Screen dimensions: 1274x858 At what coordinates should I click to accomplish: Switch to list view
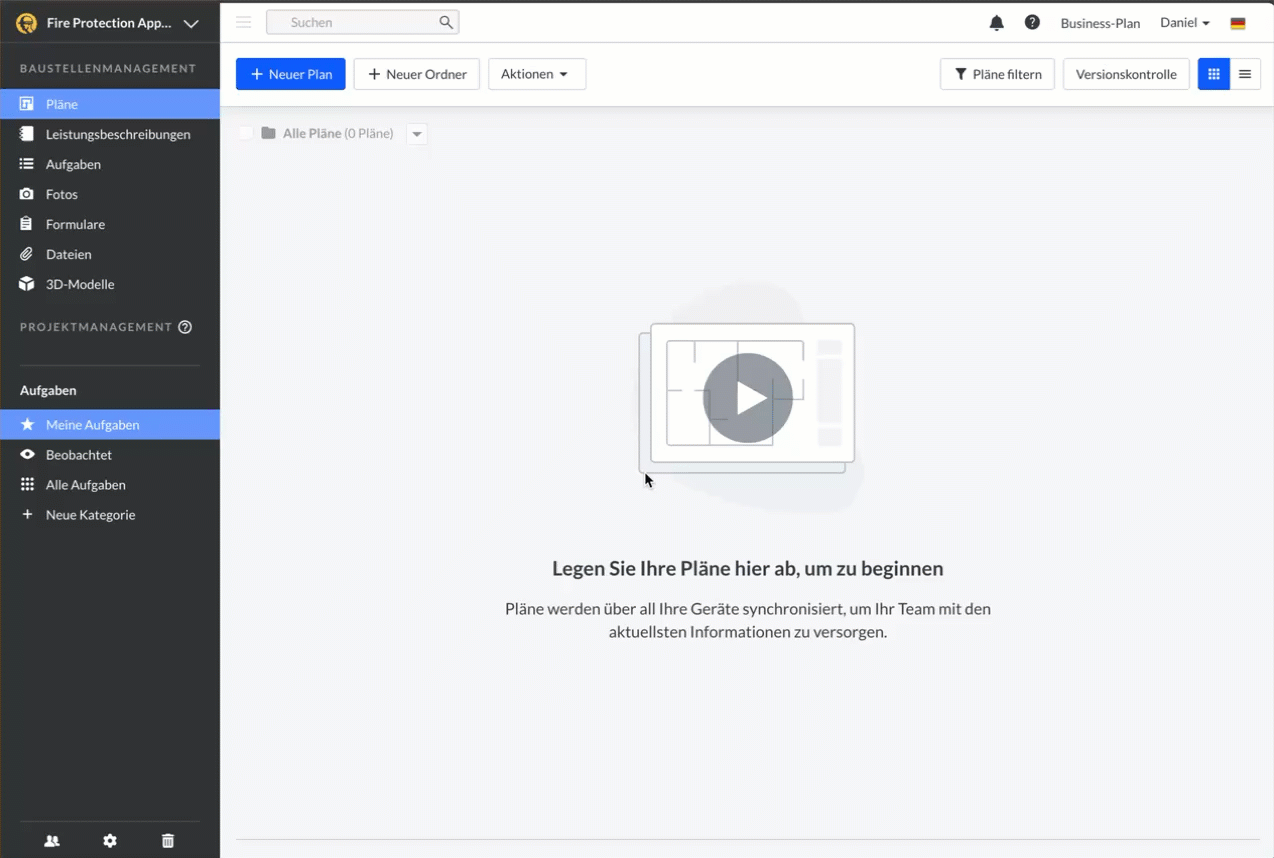(x=1245, y=74)
